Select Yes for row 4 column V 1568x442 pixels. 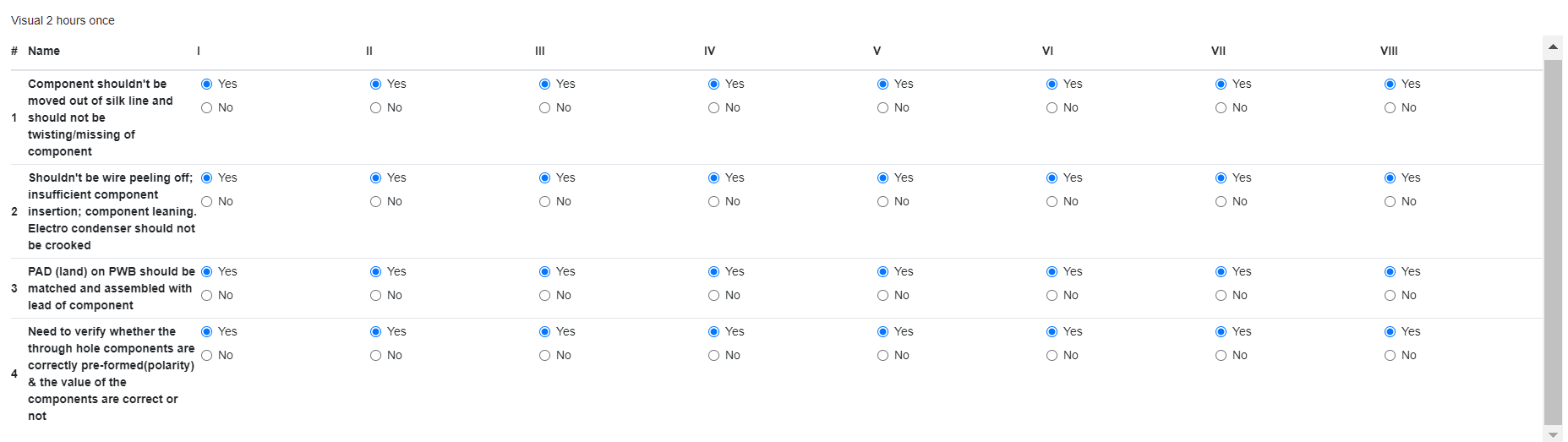point(882,332)
